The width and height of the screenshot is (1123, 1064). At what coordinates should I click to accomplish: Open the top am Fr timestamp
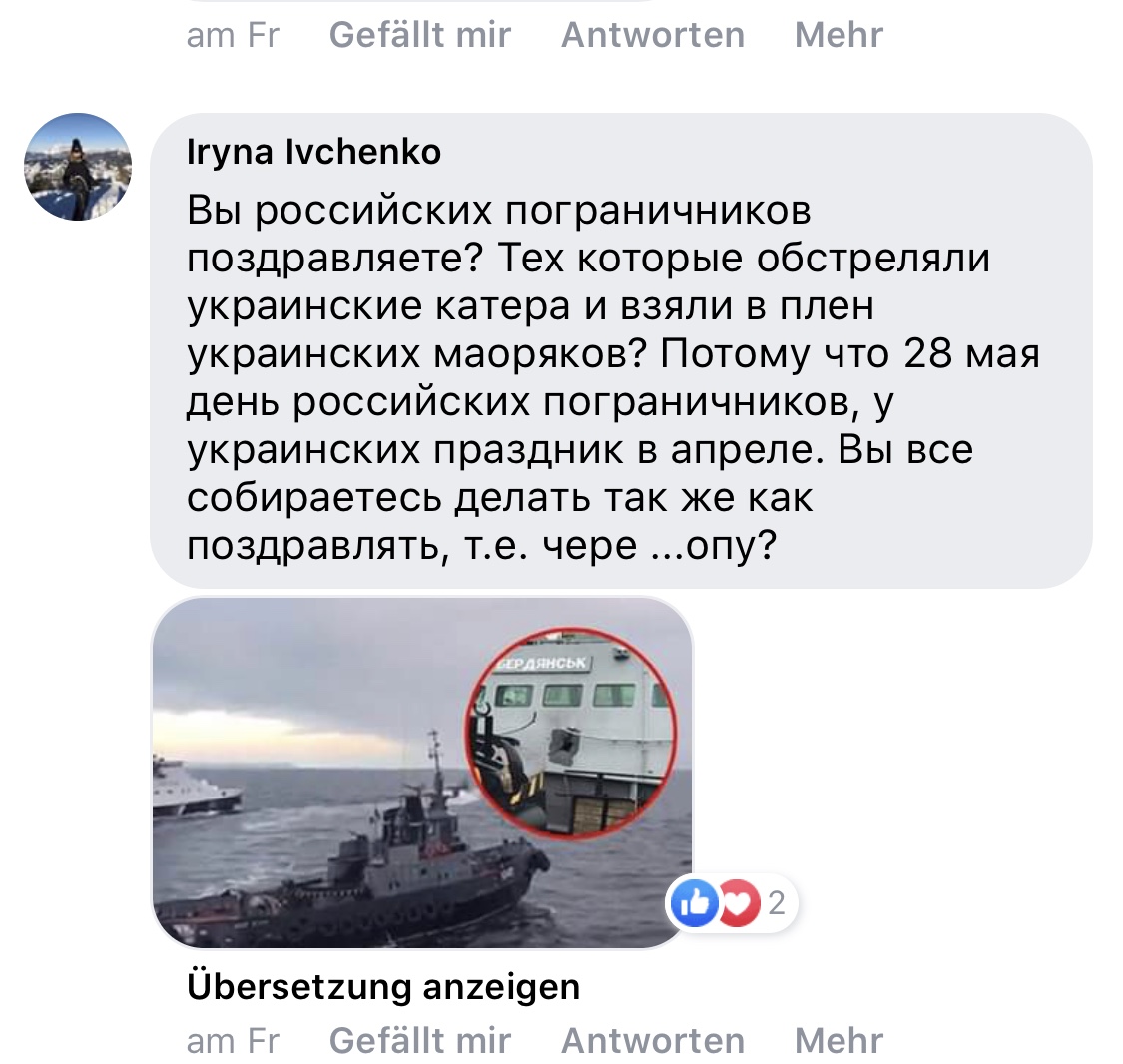pos(232,35)
